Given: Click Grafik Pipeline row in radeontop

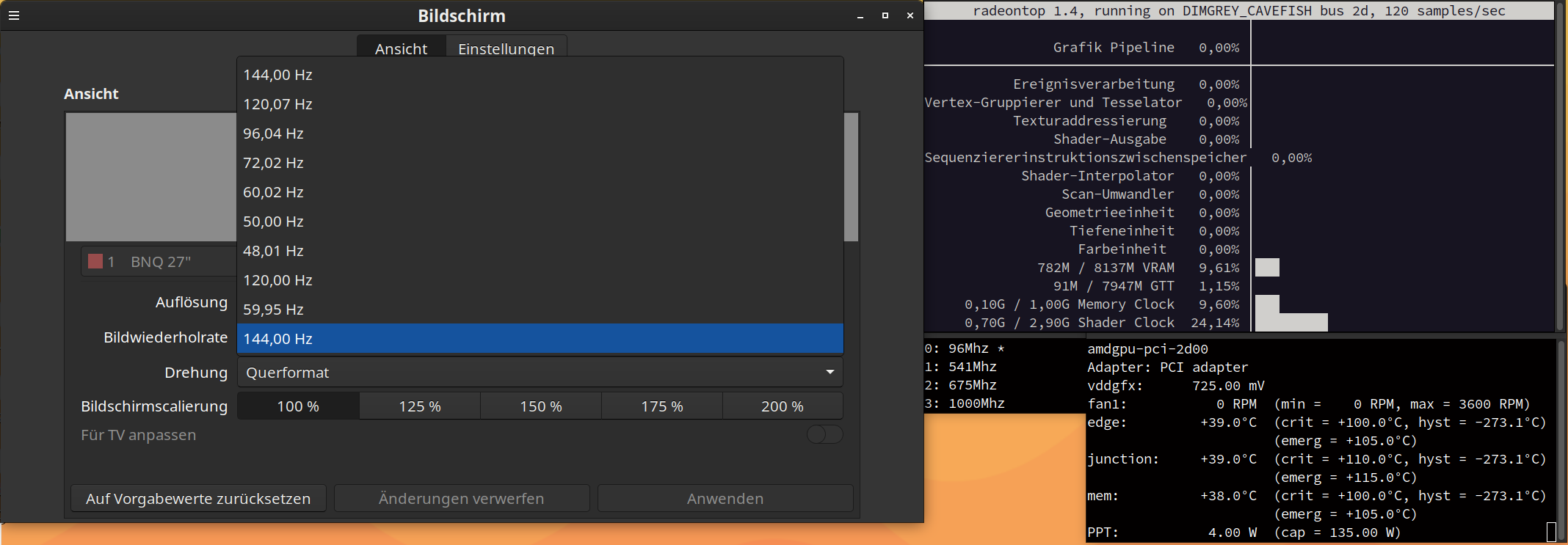Looking at the screenshot, I should click(x=1146, y=48).
